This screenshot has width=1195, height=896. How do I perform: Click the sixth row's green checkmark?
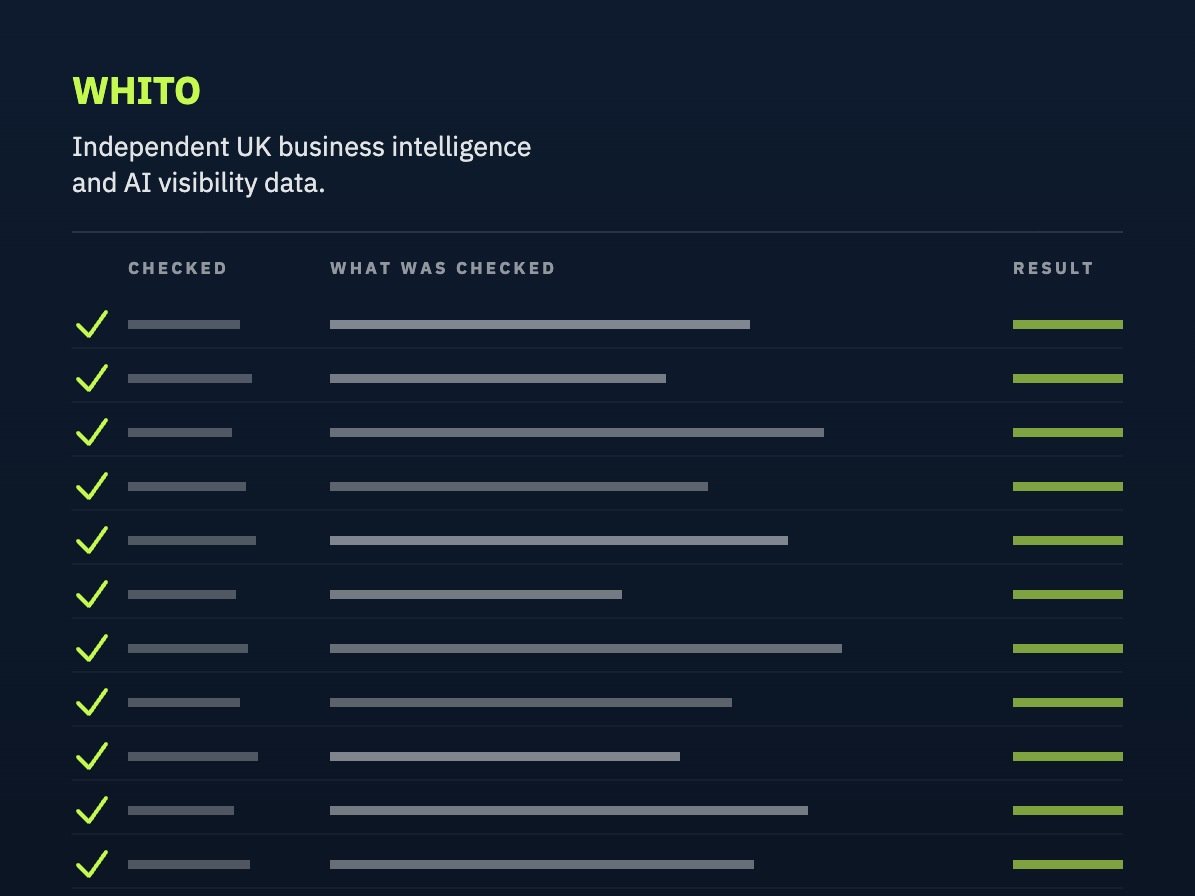92,594
